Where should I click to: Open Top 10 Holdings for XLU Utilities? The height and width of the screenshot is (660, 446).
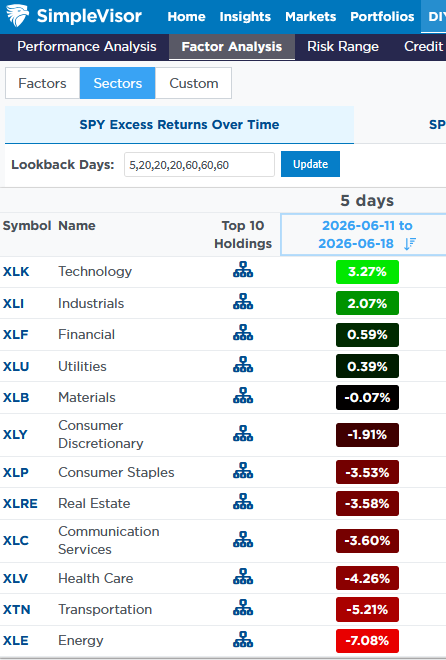tap(243, 365)
